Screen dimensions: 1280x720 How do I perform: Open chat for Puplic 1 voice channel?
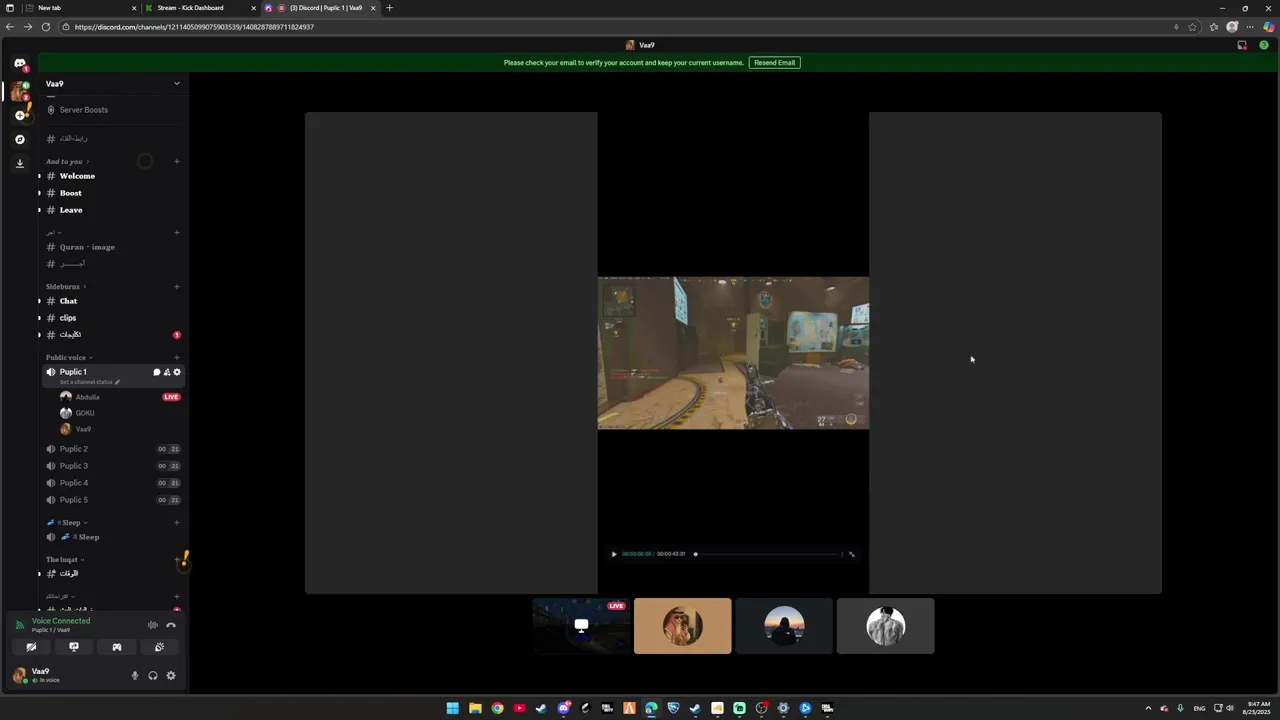pos(156,372)
